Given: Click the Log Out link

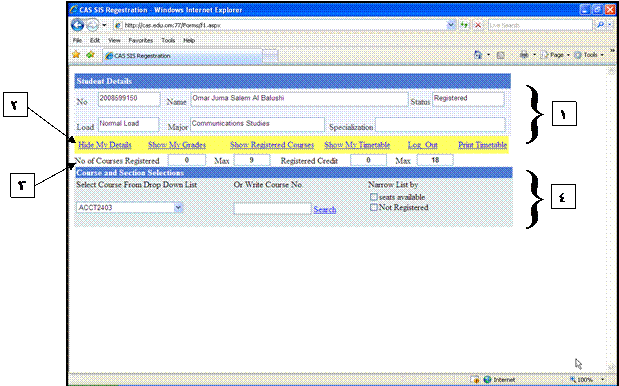Looking at the screenshot, I should [x=422, y=145].
